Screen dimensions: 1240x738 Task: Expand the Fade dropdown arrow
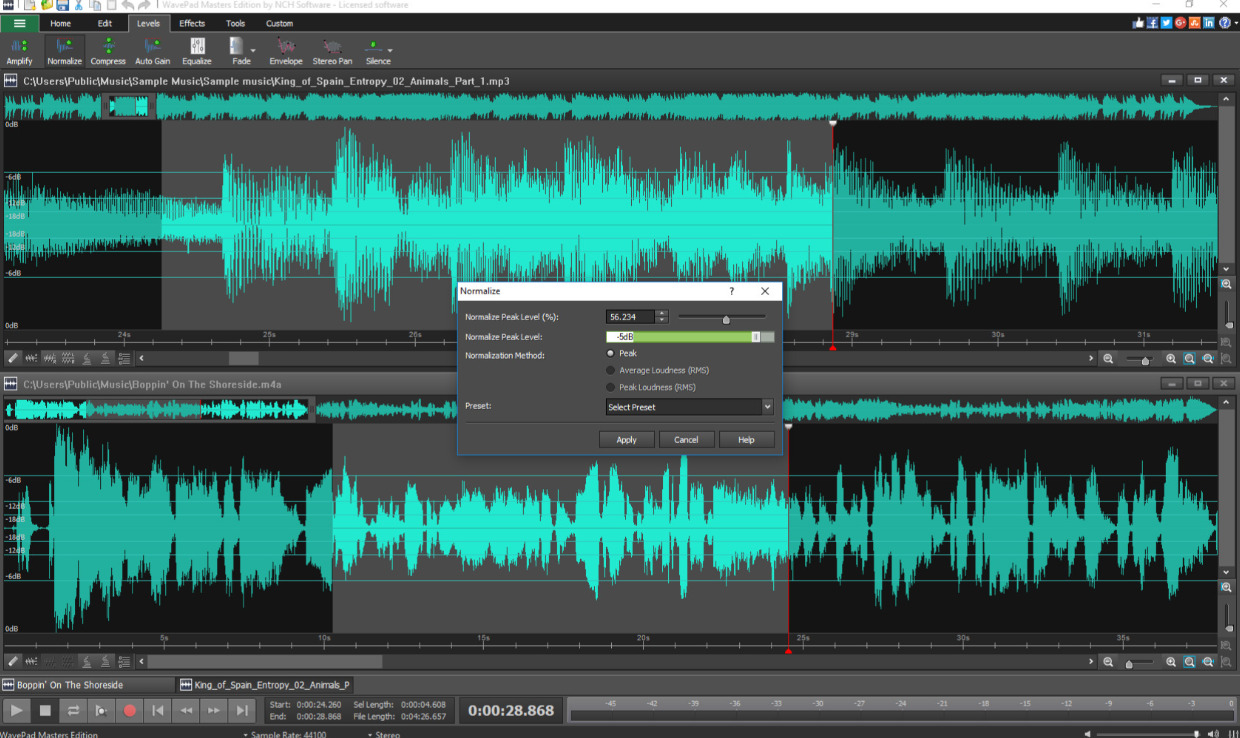pyautogui.click(x=253, y=50)
